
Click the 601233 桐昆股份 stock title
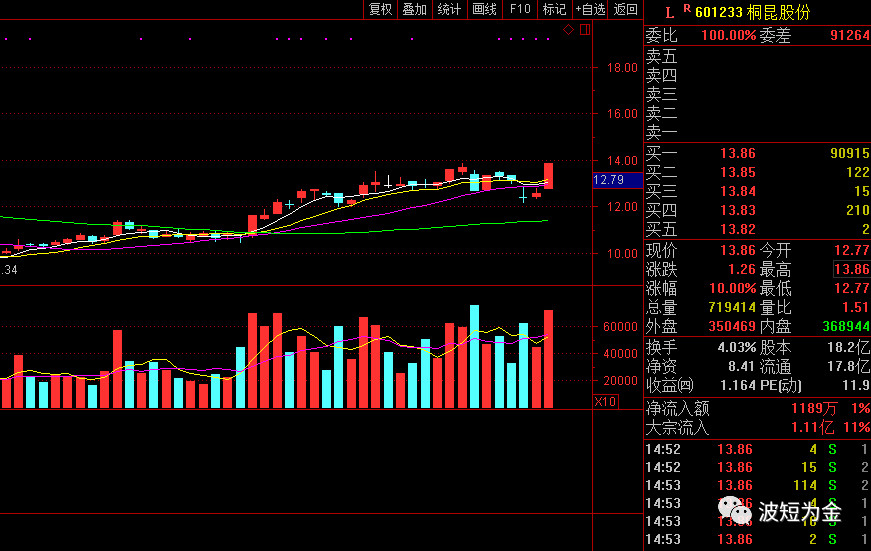[752, 12]
